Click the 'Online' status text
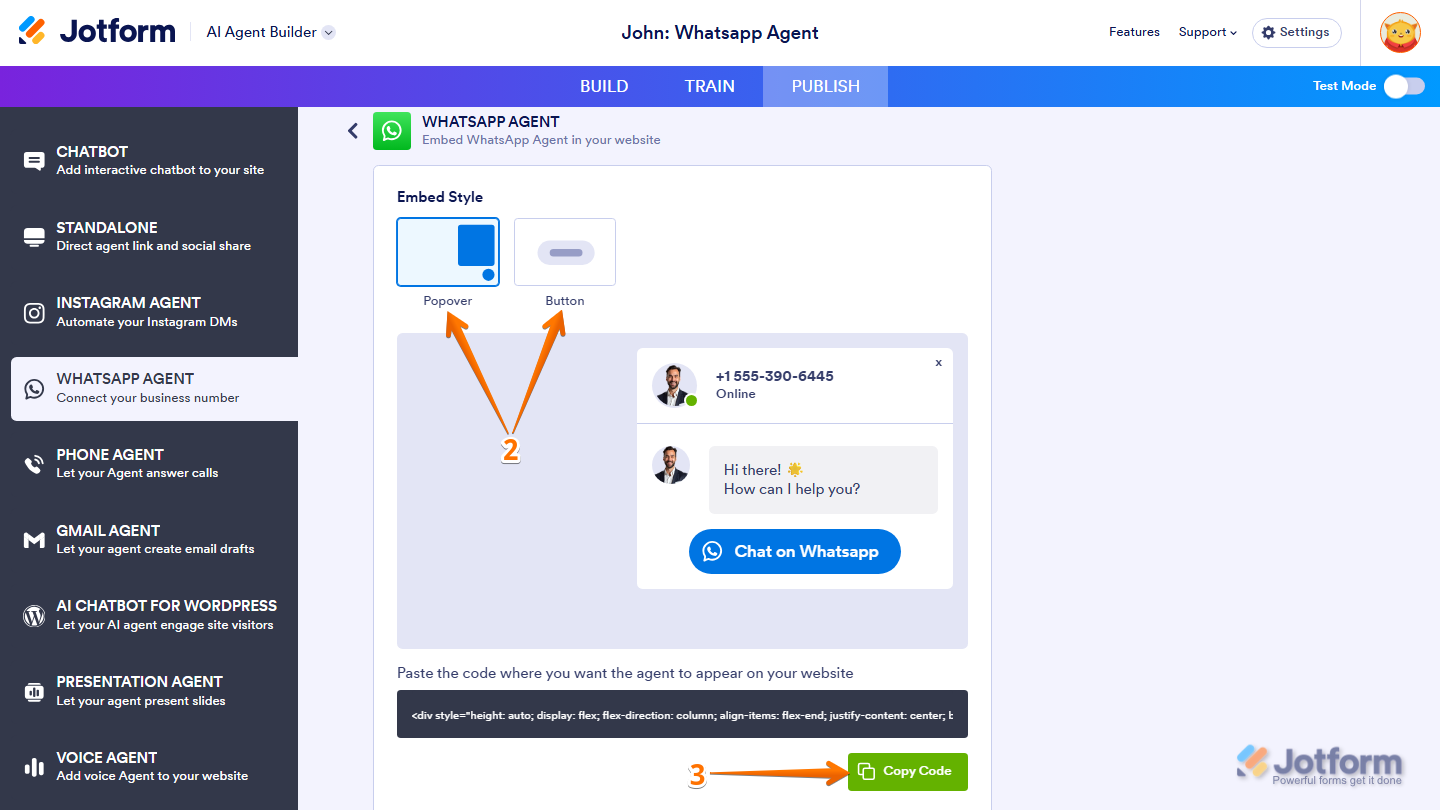1440x810 pixels. 735,394
